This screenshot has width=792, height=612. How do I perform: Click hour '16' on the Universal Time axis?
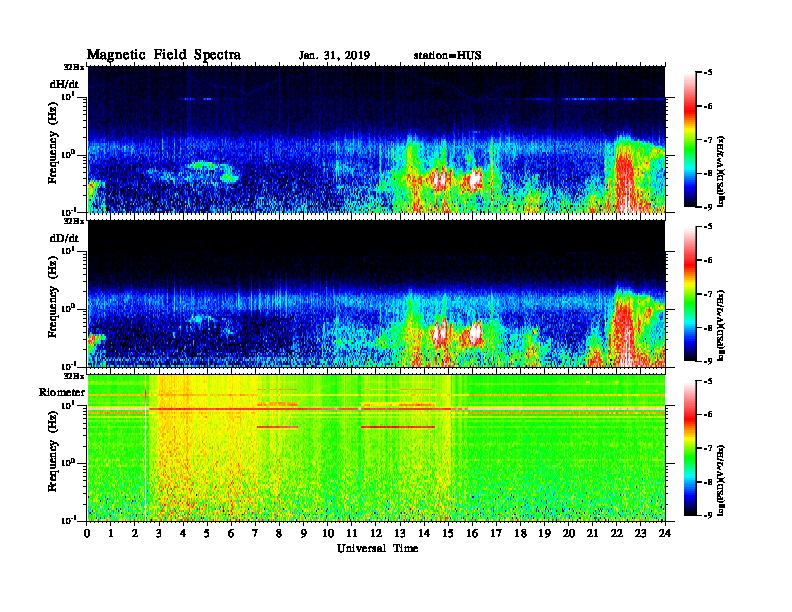coord(472,533)
